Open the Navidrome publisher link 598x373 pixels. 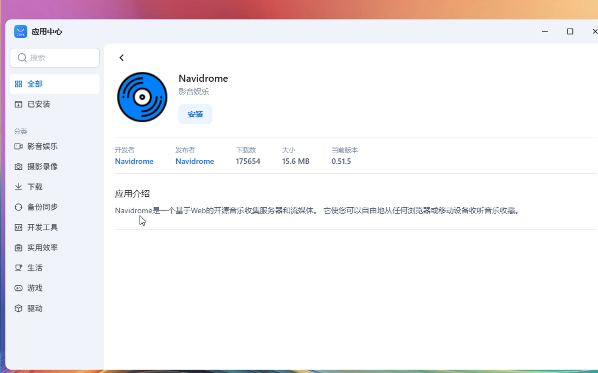195,161
